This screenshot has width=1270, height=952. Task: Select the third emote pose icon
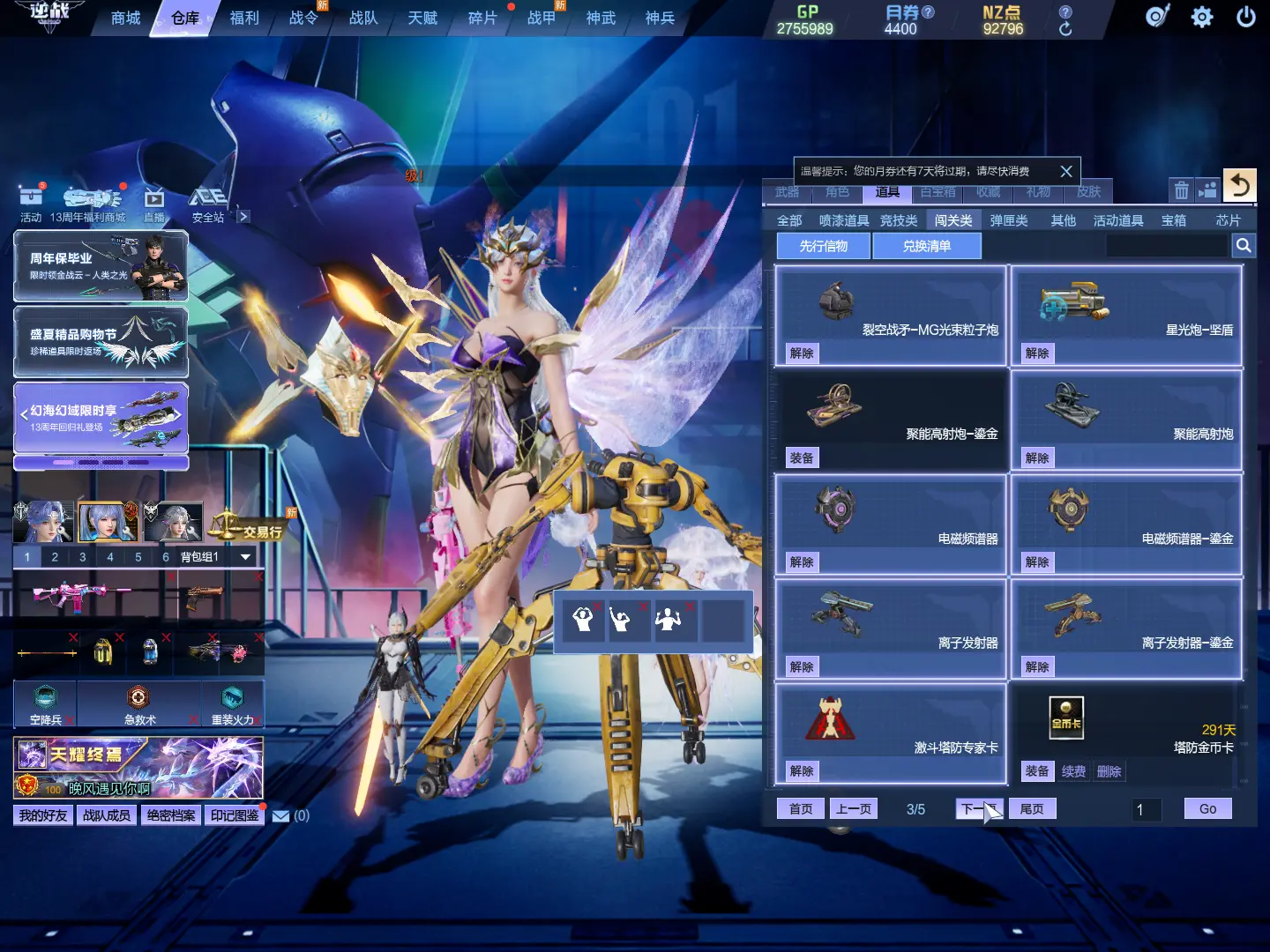pos(670,620)
